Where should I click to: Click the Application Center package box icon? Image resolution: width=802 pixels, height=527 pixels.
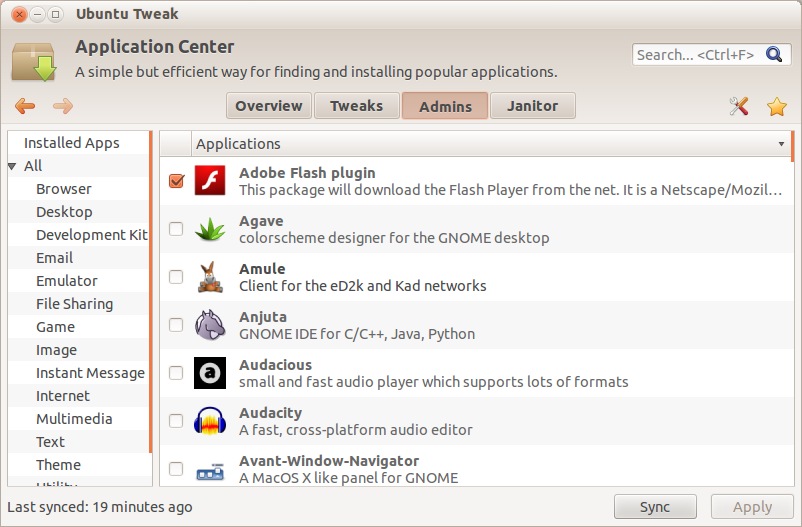coord(34,62)
